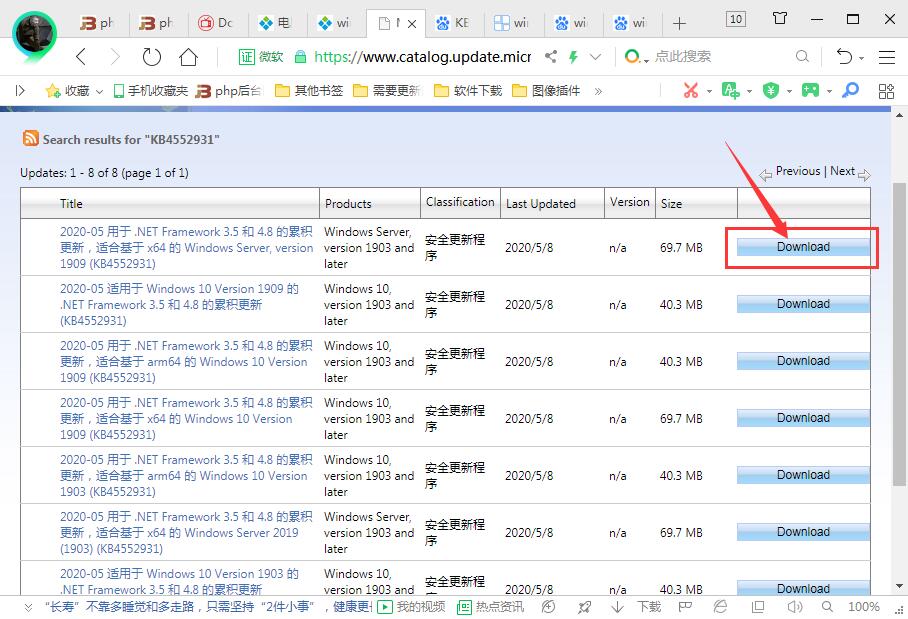Open the 软件下载 bookmark folder
The height and width of the screenshot is (619, 908).
coord(468,91)
